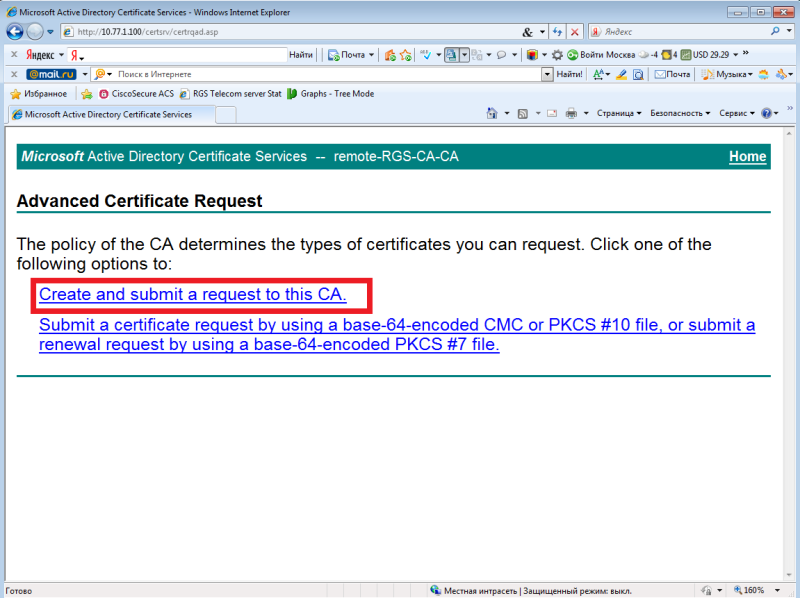Click Submit base-64-encoded certificate request link

click(x=397, y=335)
